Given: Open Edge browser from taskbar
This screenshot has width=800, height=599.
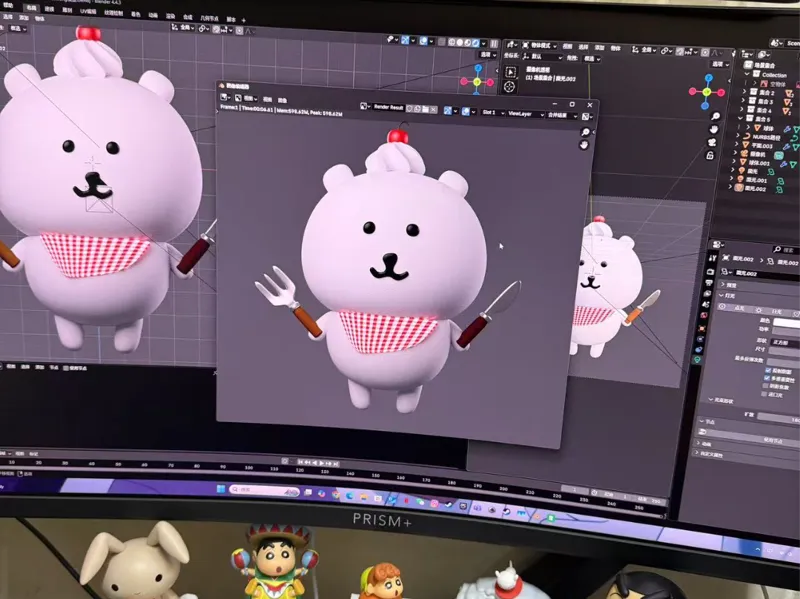Looking at the screenshot, I should click(350, 495).
